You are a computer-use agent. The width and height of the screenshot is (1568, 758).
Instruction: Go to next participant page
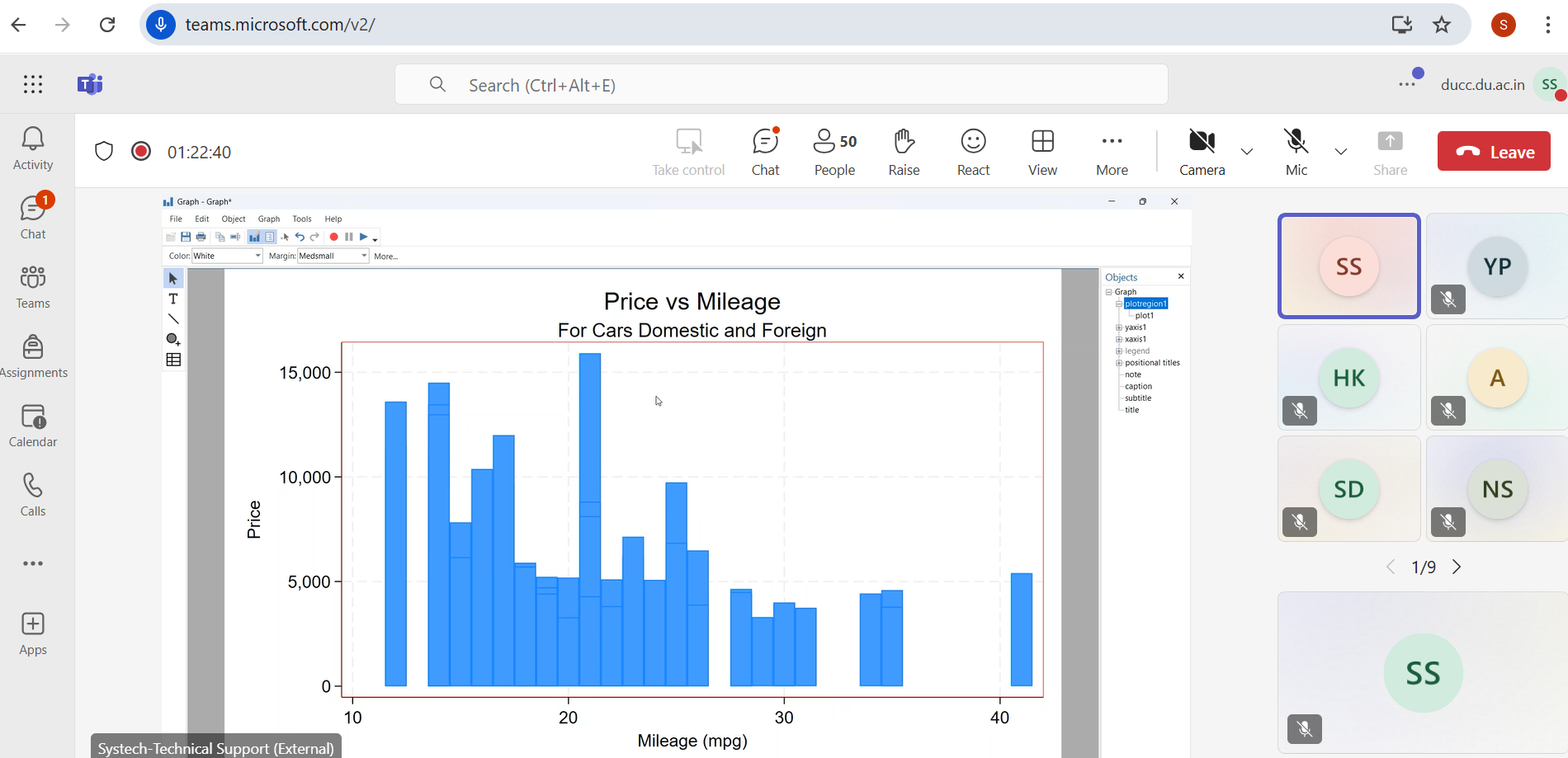1457,567
